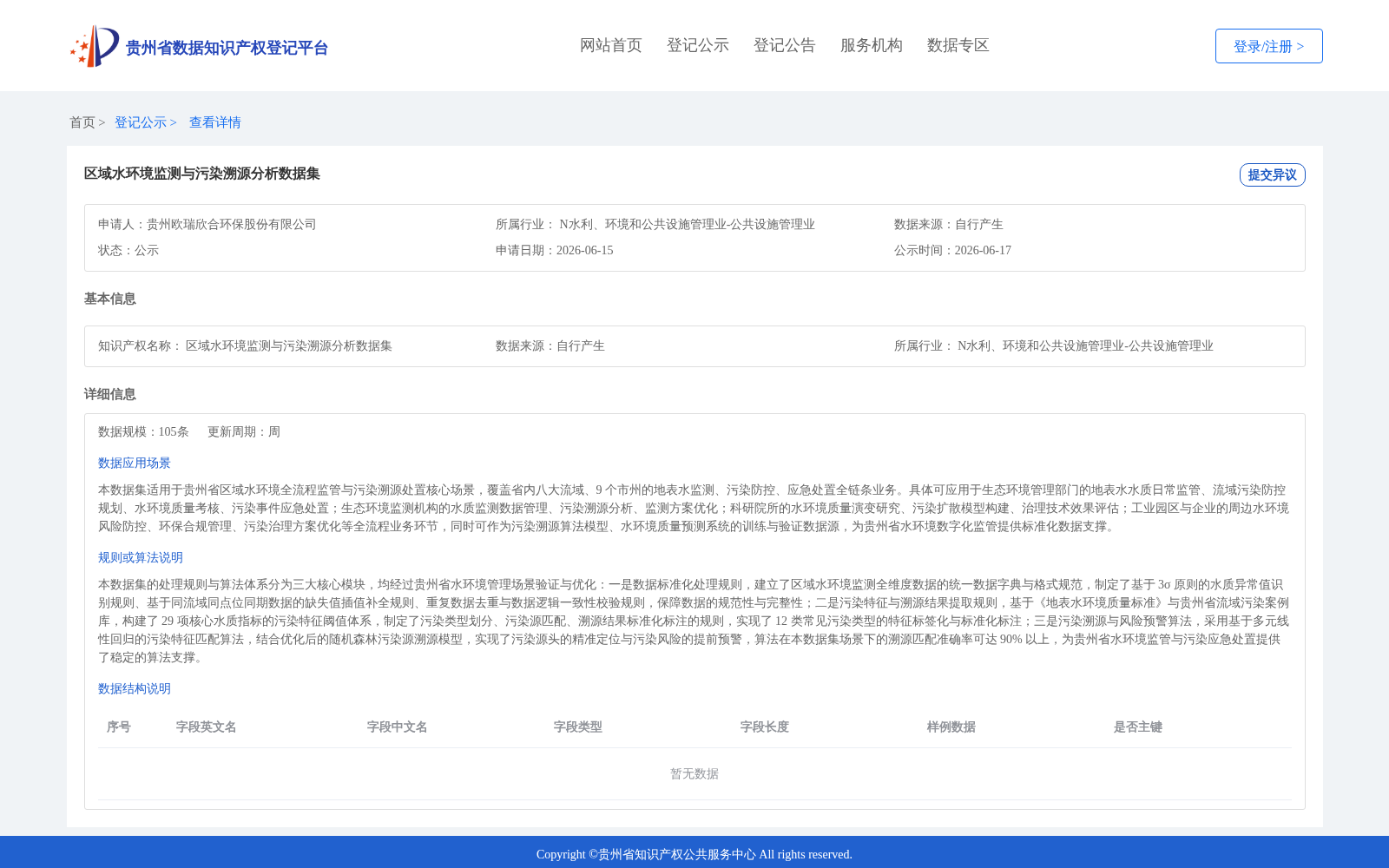Click 知识产权名称 field in 基本信息
The image size is (1389, 868).
pos(245,345)
